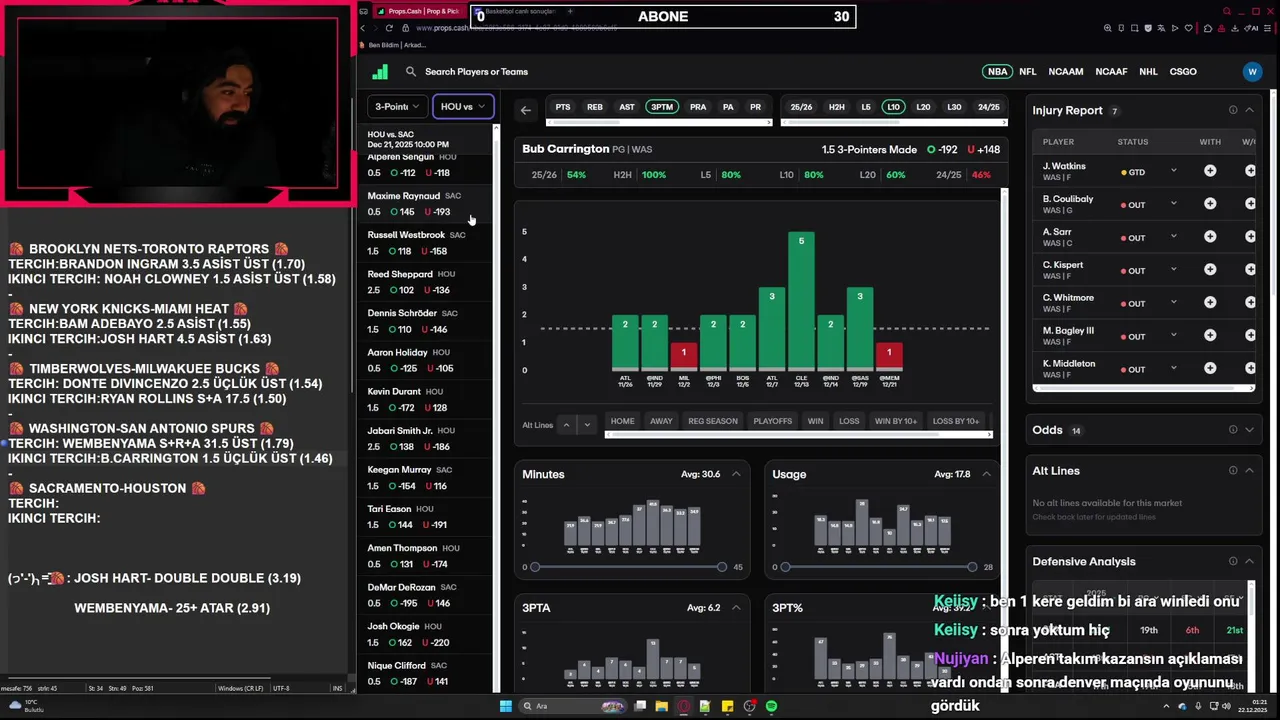Add M. Bagley III to WITH filter
This screenshot has height=720, width=1280.
point(1210,336)
